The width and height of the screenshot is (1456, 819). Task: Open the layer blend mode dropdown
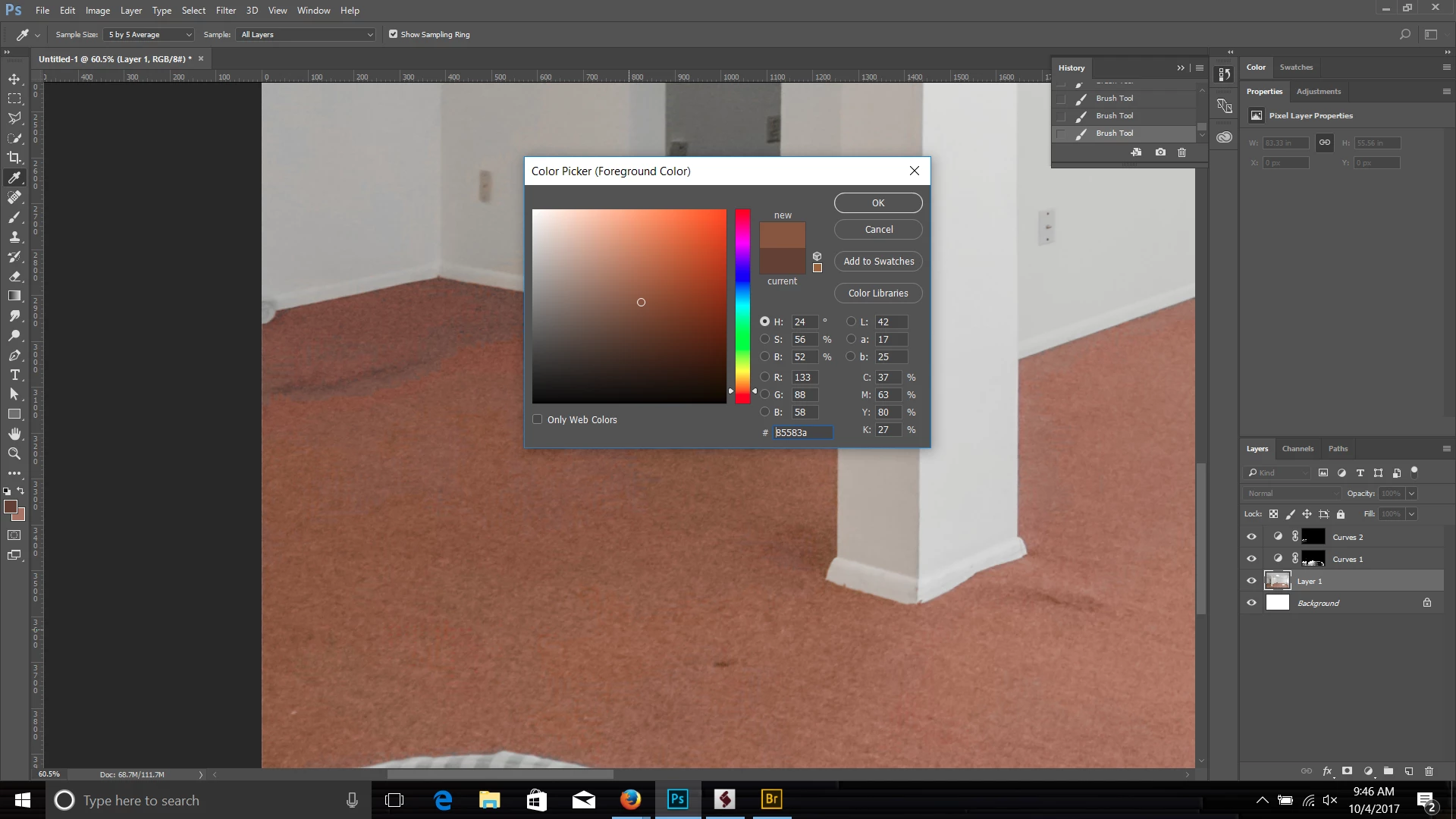(x=1292, y=493)
